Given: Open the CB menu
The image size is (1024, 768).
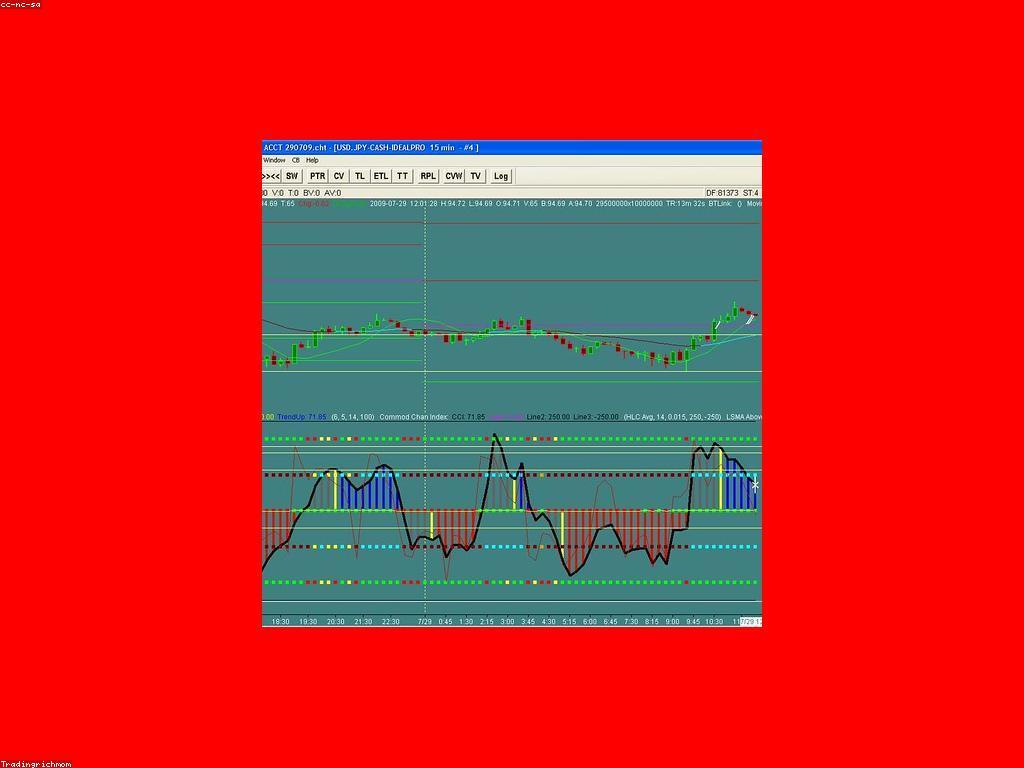Looking at the screenshot, I should coord(296,160).
